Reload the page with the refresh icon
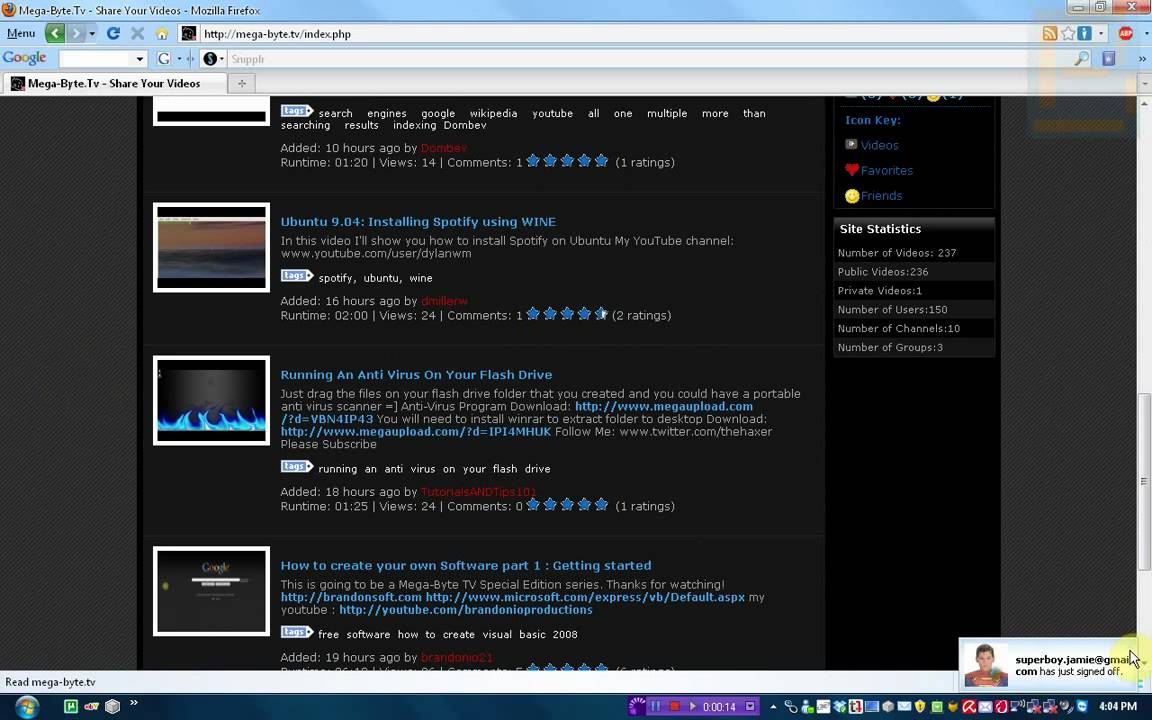This screenshot has height=720, width=1152. [113, 33]
